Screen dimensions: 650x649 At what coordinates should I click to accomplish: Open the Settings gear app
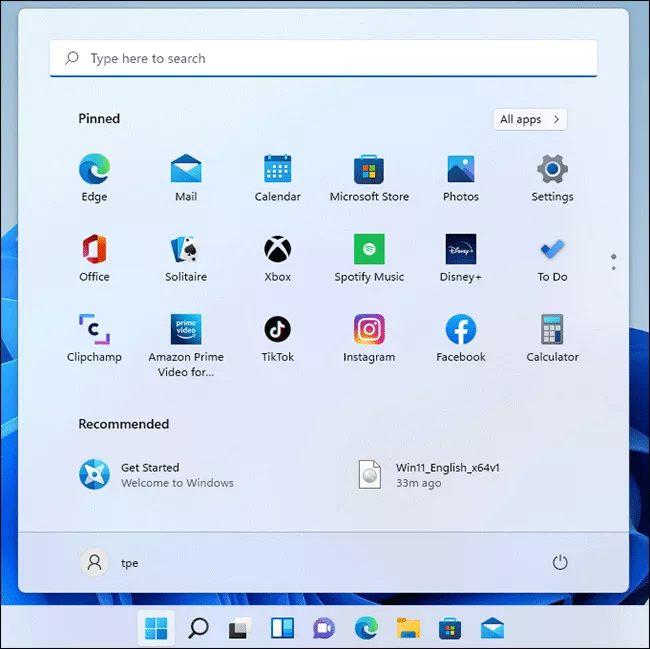tap(552, 178)
